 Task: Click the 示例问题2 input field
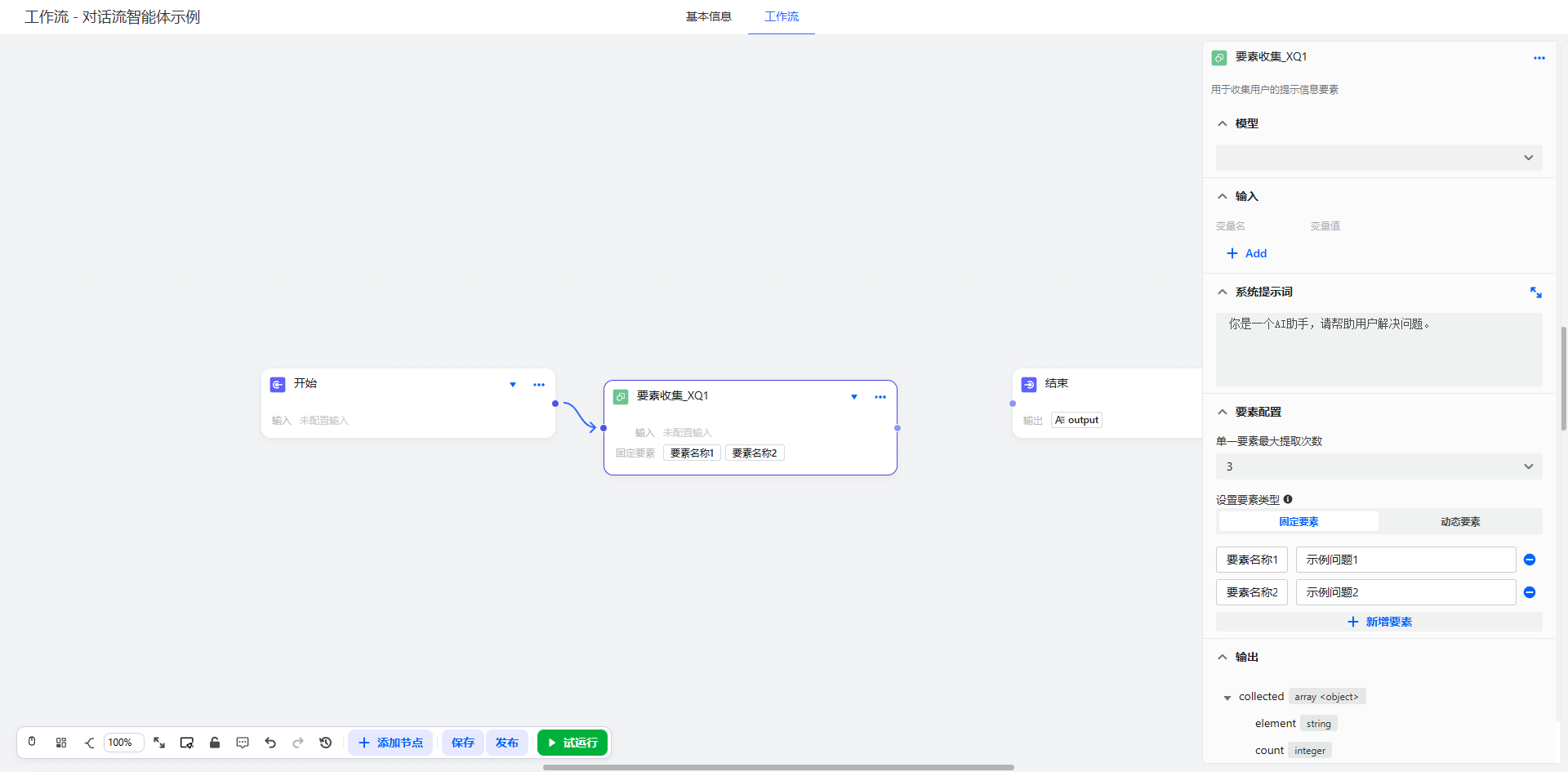coord(1405,592)
